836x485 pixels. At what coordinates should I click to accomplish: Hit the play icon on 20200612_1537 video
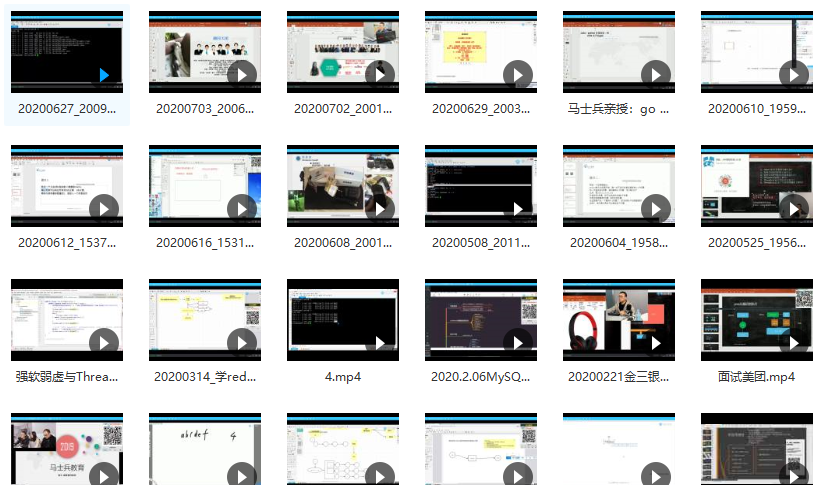(103, 208)
